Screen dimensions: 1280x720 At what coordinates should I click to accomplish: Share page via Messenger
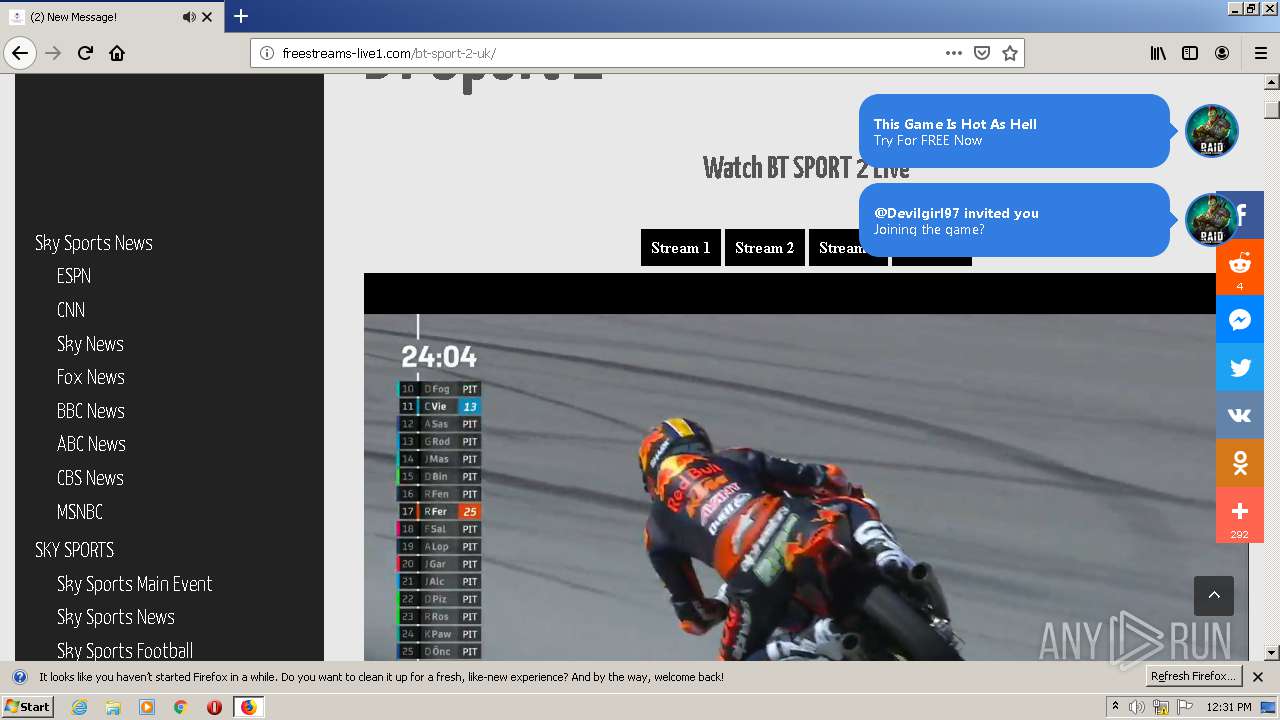point(1240,320)
